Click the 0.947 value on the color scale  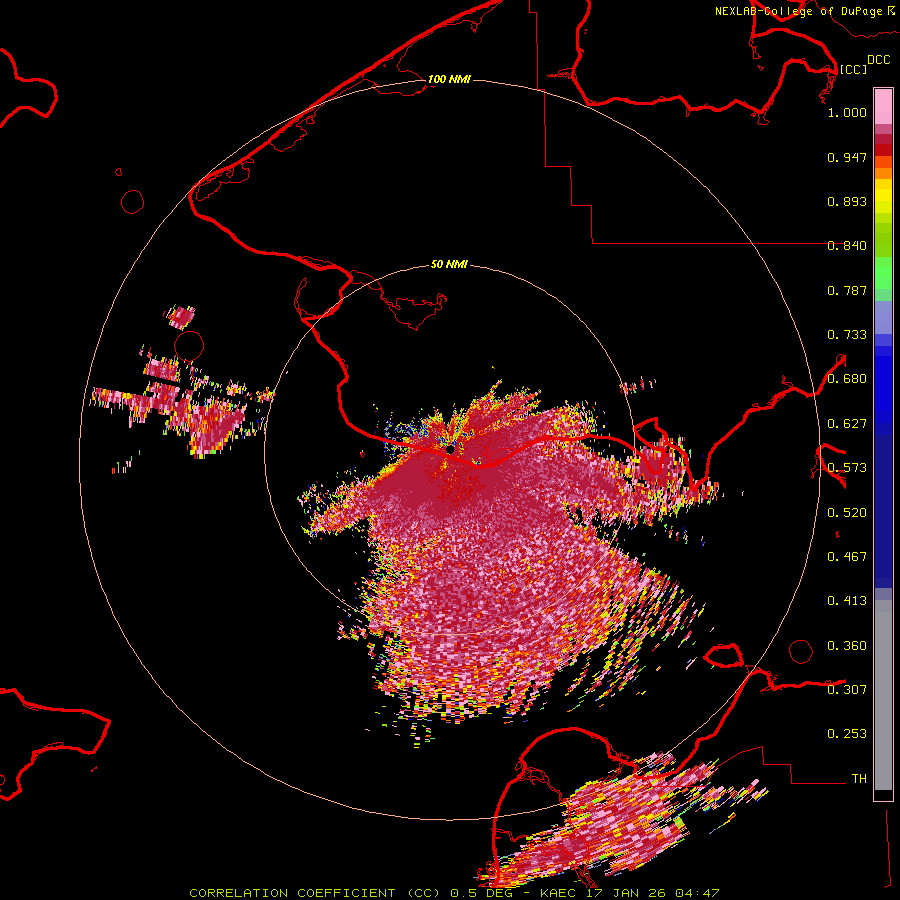coord(847,157)
